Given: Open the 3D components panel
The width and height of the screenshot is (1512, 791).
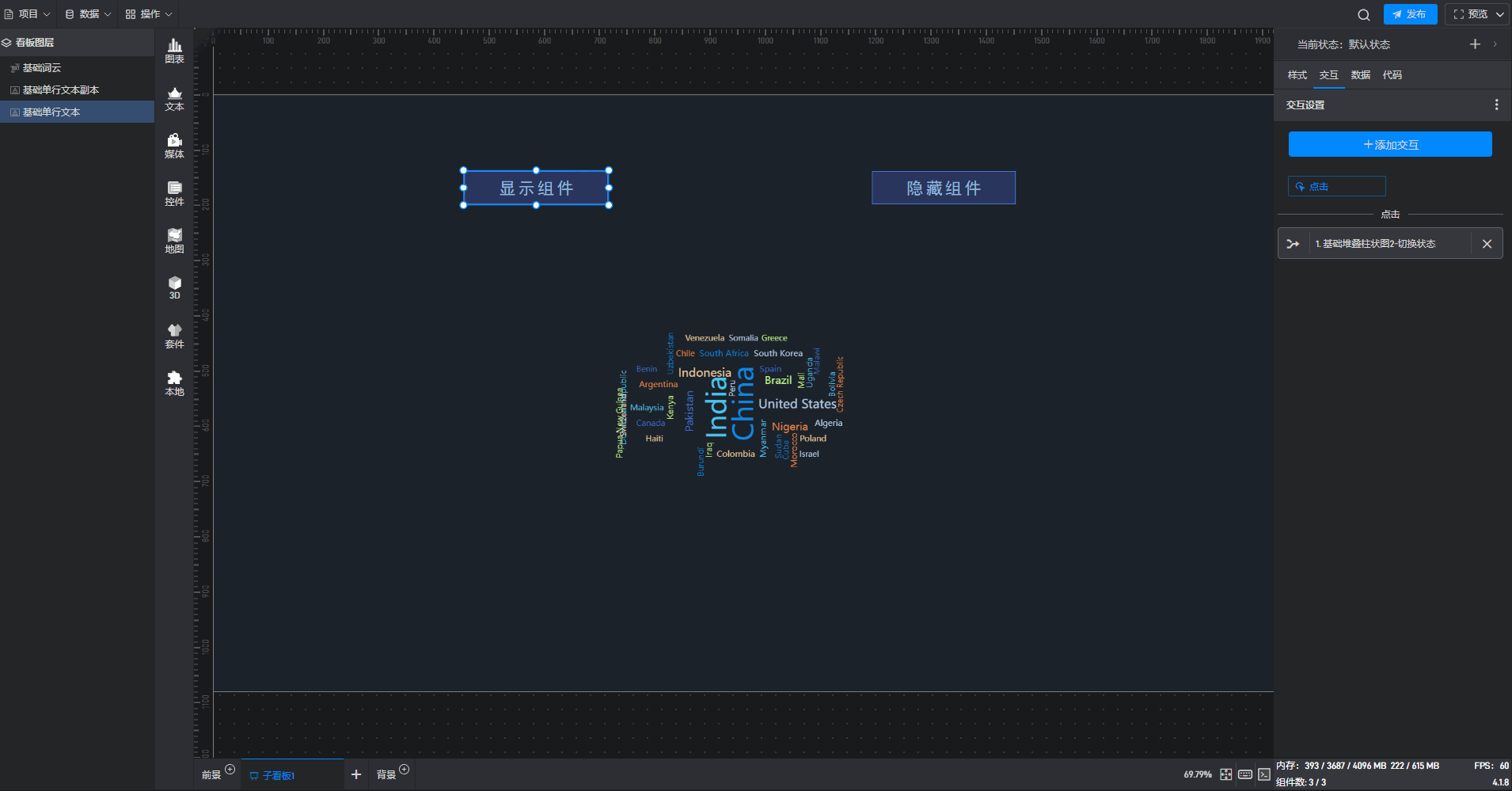Looking at the screenshot, I should point(174,287).
